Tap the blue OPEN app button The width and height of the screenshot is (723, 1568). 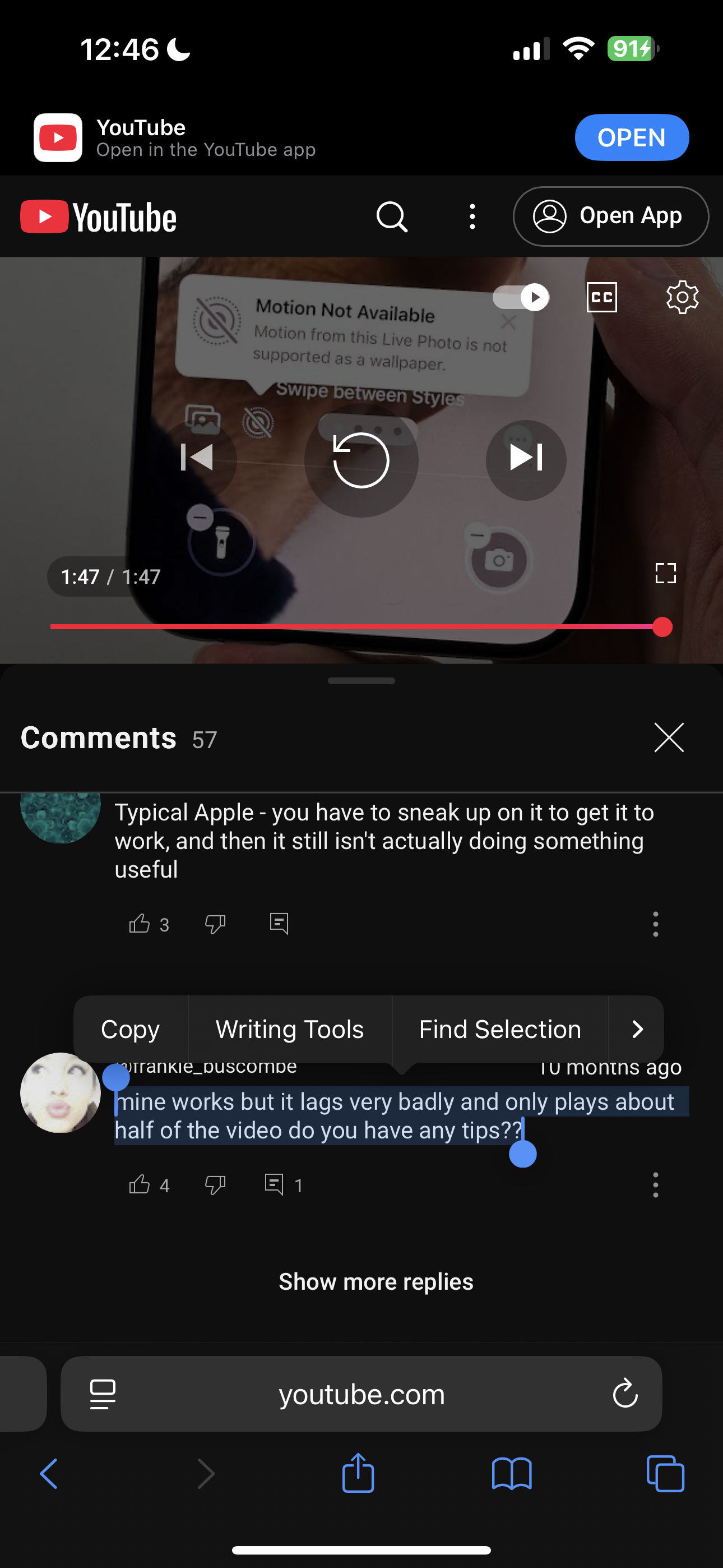click(632, 137)
